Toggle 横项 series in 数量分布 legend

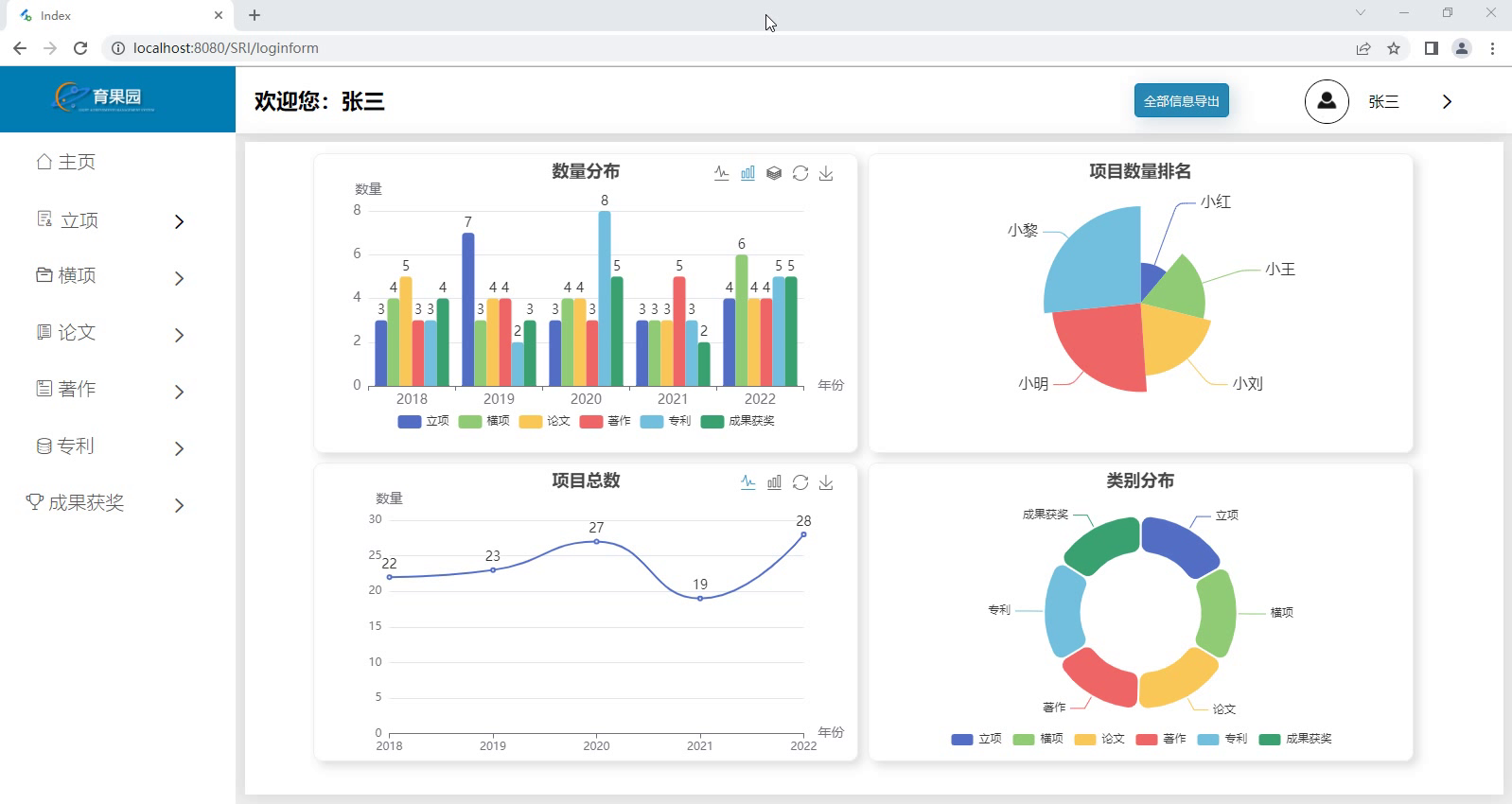[484, 421]
